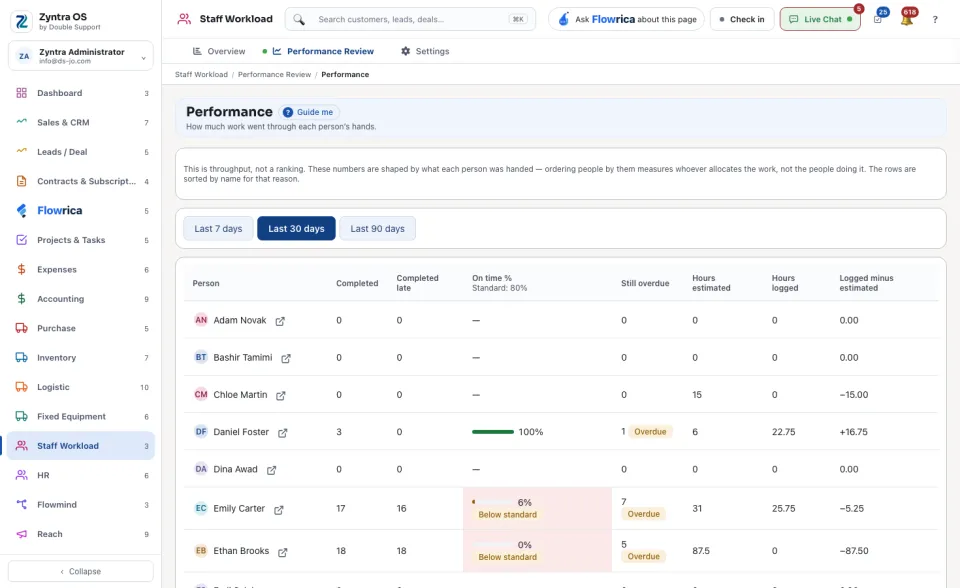Image resolution: width=960 pixels, height=588 pixels.
Task: Click Emily Carter's Below standard label
Action: pyautogui.click(x=508, y=514)
